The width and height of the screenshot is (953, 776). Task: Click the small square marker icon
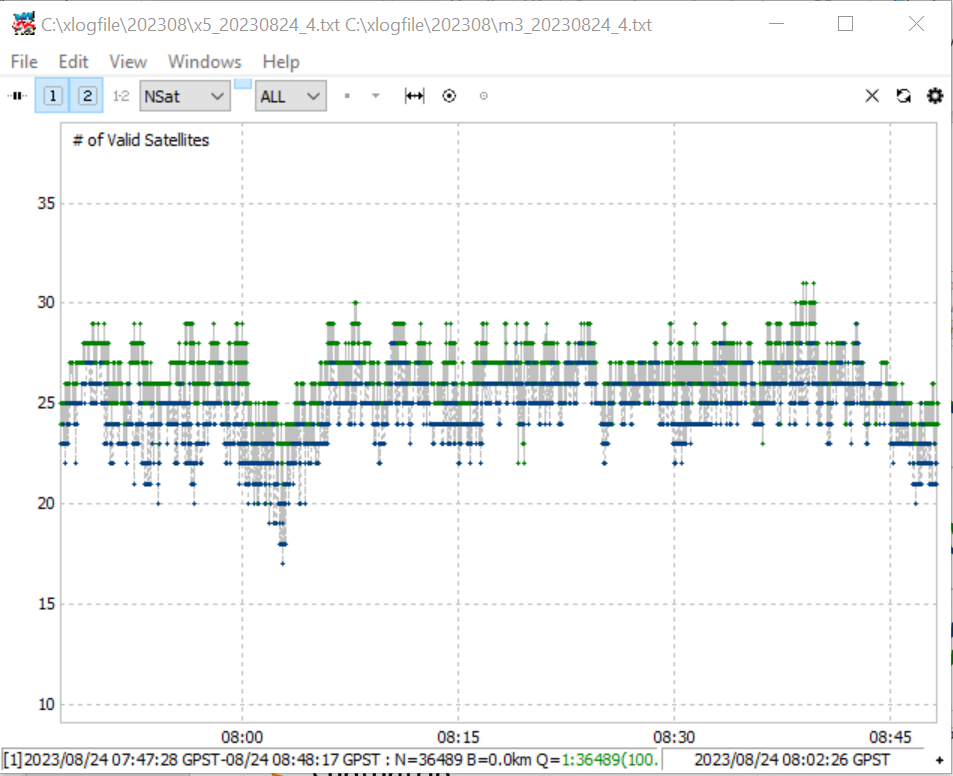pos(347,95)
